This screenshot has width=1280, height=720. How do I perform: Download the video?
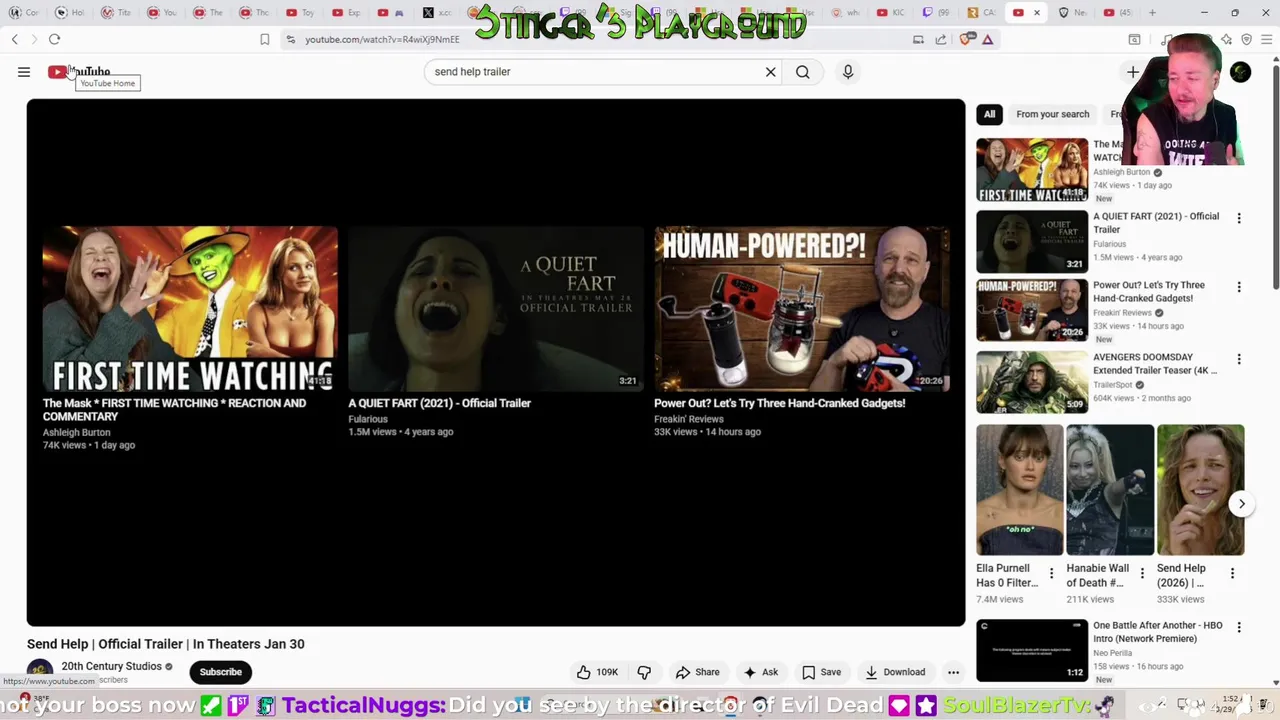point(895,672)
